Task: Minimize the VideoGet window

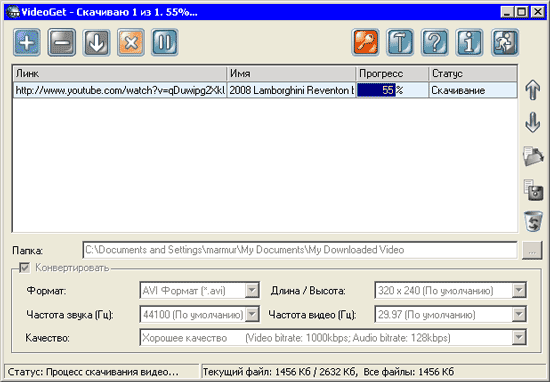Action: [507, 12]
